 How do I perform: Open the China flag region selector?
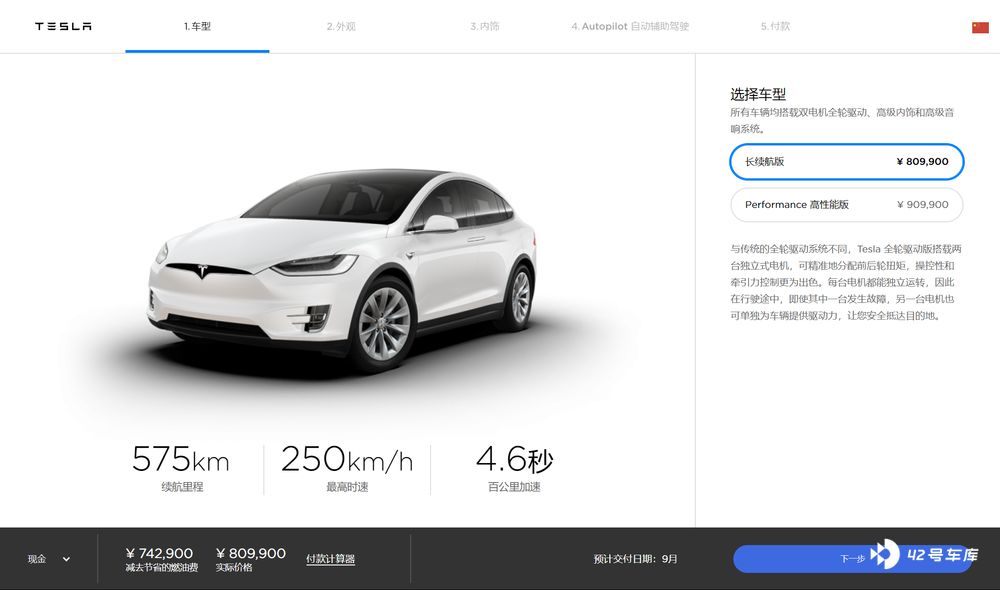[x=980, y=27]
